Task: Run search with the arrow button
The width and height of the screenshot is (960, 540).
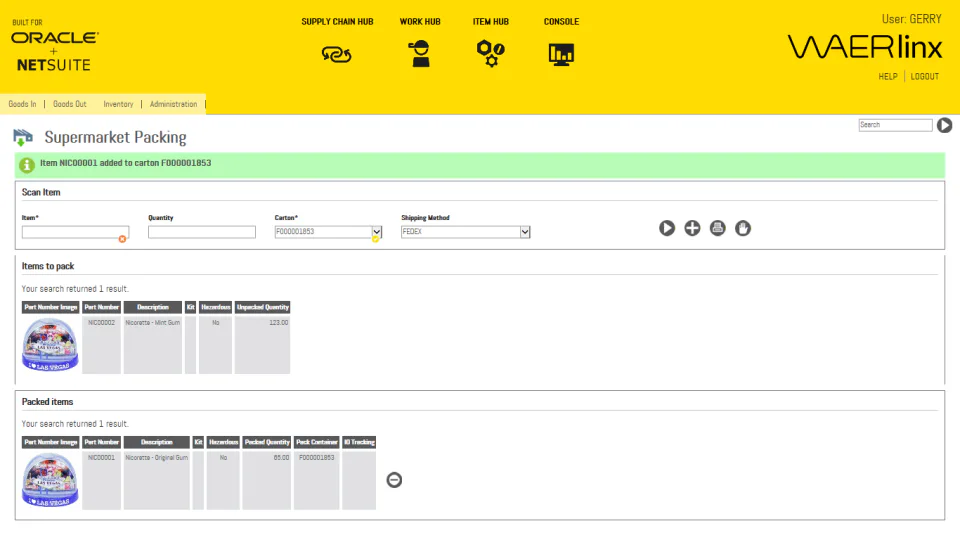Action: pos(944,125)
